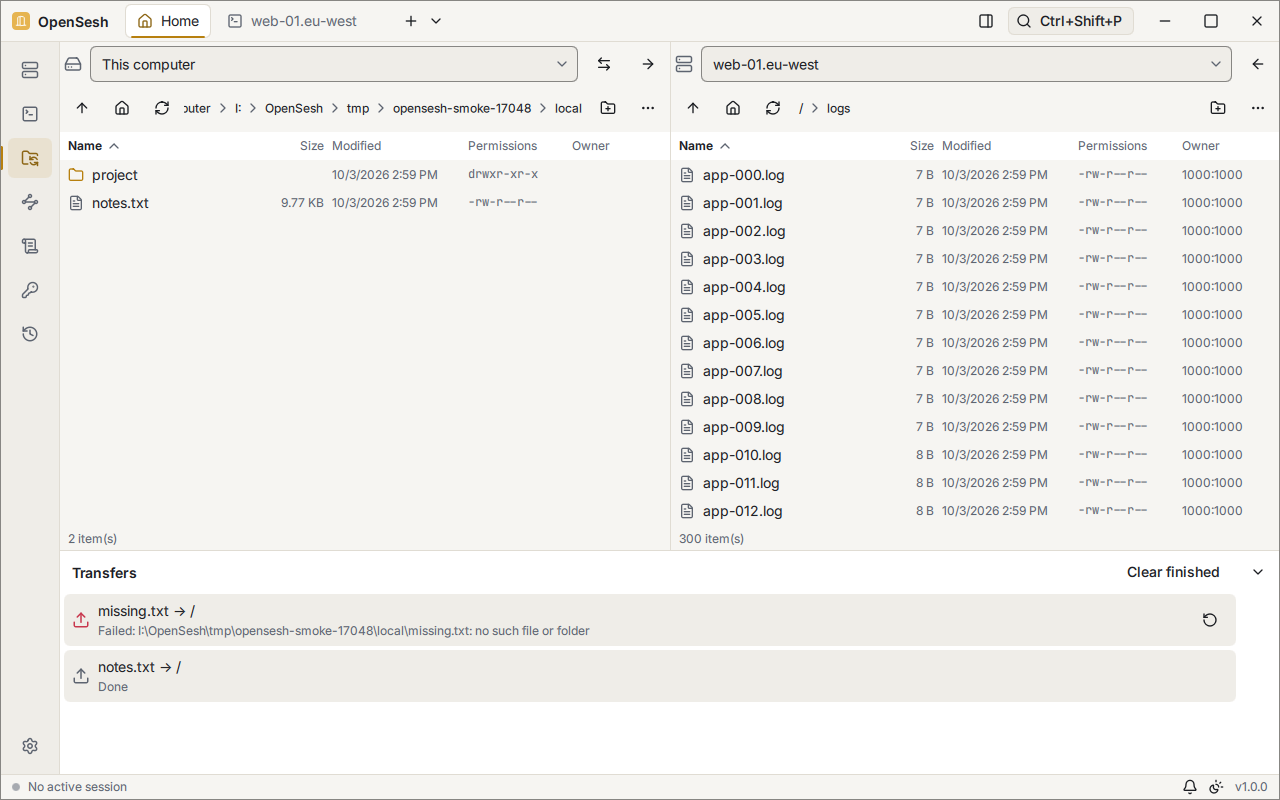Select the project folder
The image size is (1280, 800).
click(365, 175)
